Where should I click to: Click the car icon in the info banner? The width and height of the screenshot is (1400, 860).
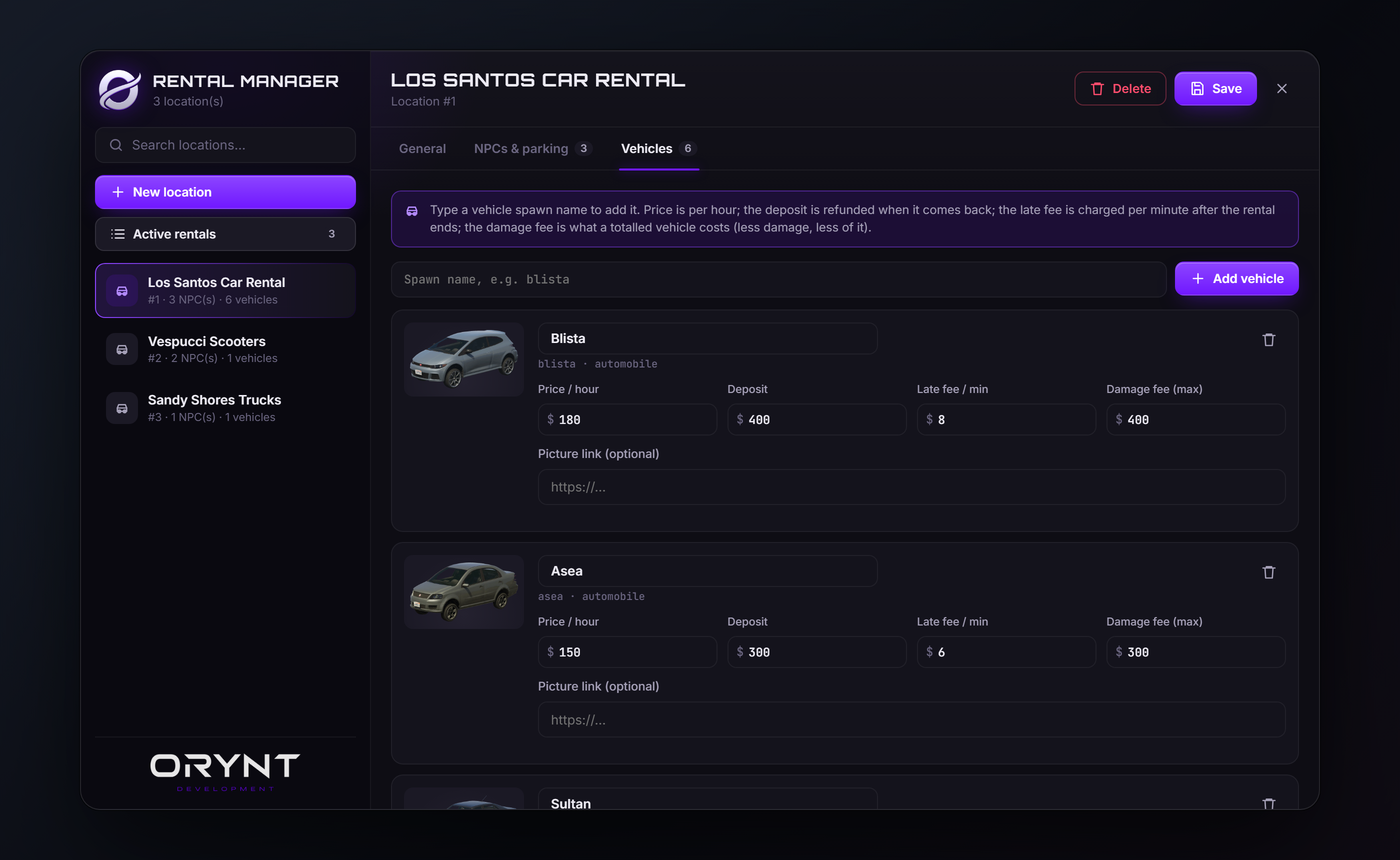coord(411,211)
